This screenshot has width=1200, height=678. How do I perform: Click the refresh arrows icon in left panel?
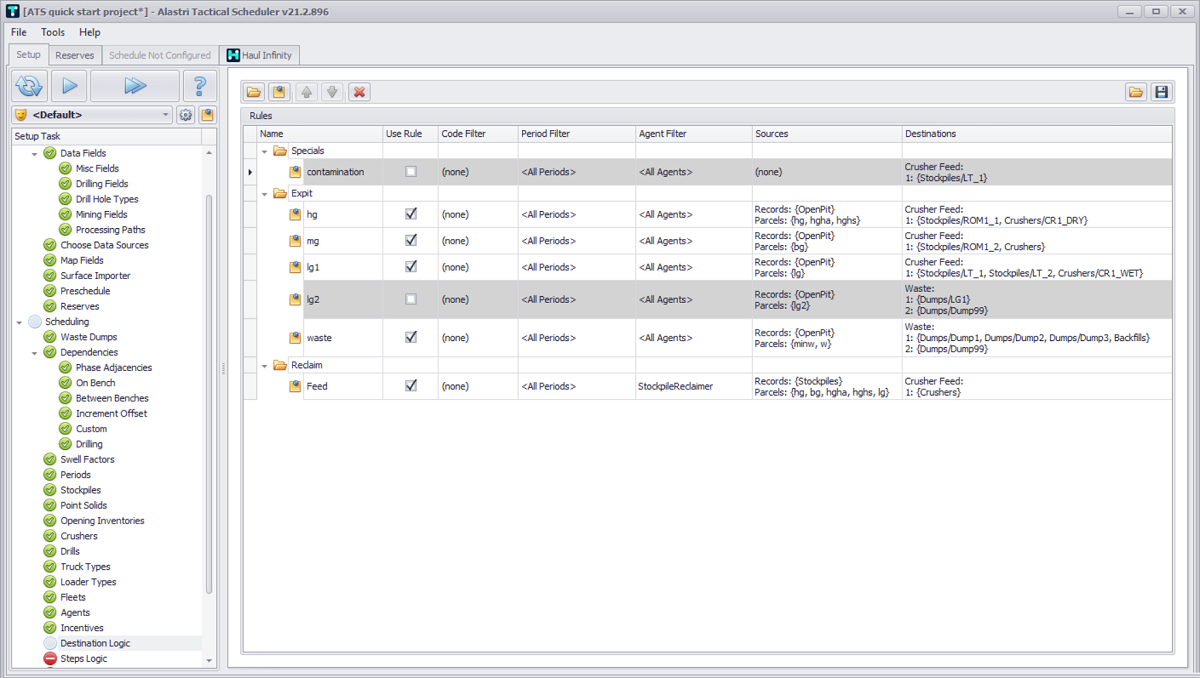pos(30,86)
